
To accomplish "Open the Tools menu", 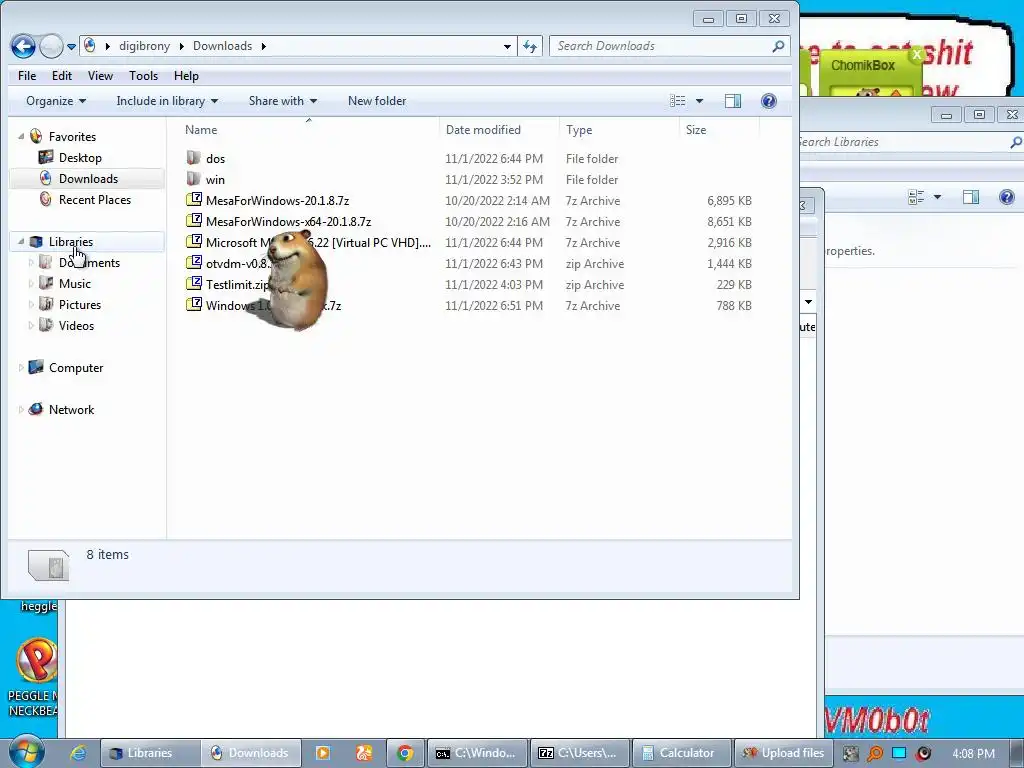I will coord(144,76).
